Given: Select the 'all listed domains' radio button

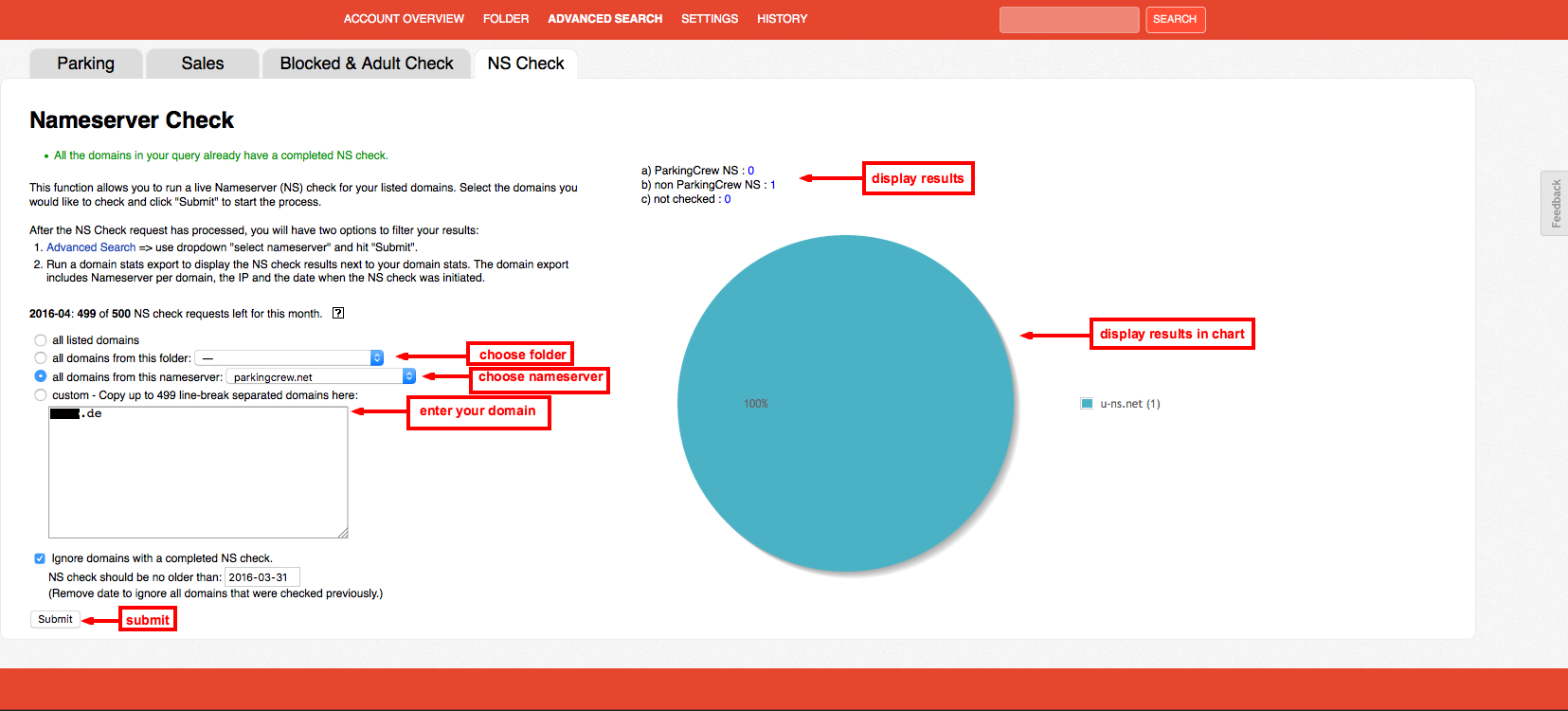Looking at the screenshot, I should coord(40,340).
